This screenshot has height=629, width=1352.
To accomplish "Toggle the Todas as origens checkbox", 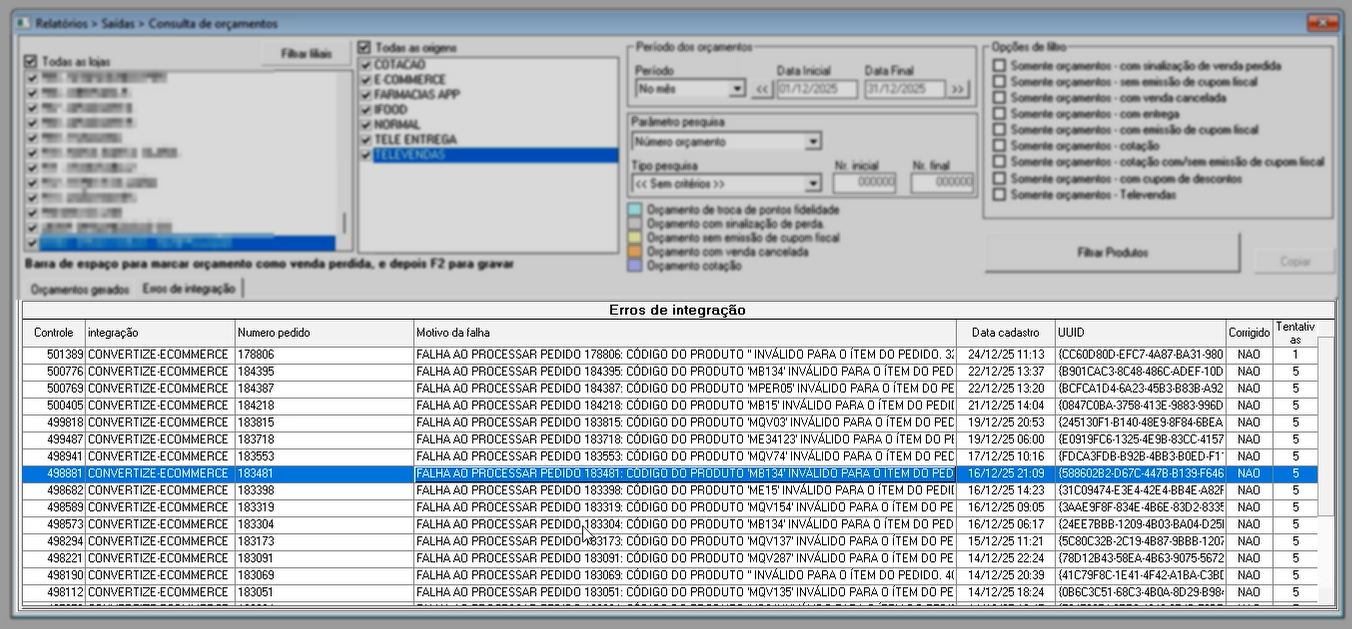I will [365, 47].
